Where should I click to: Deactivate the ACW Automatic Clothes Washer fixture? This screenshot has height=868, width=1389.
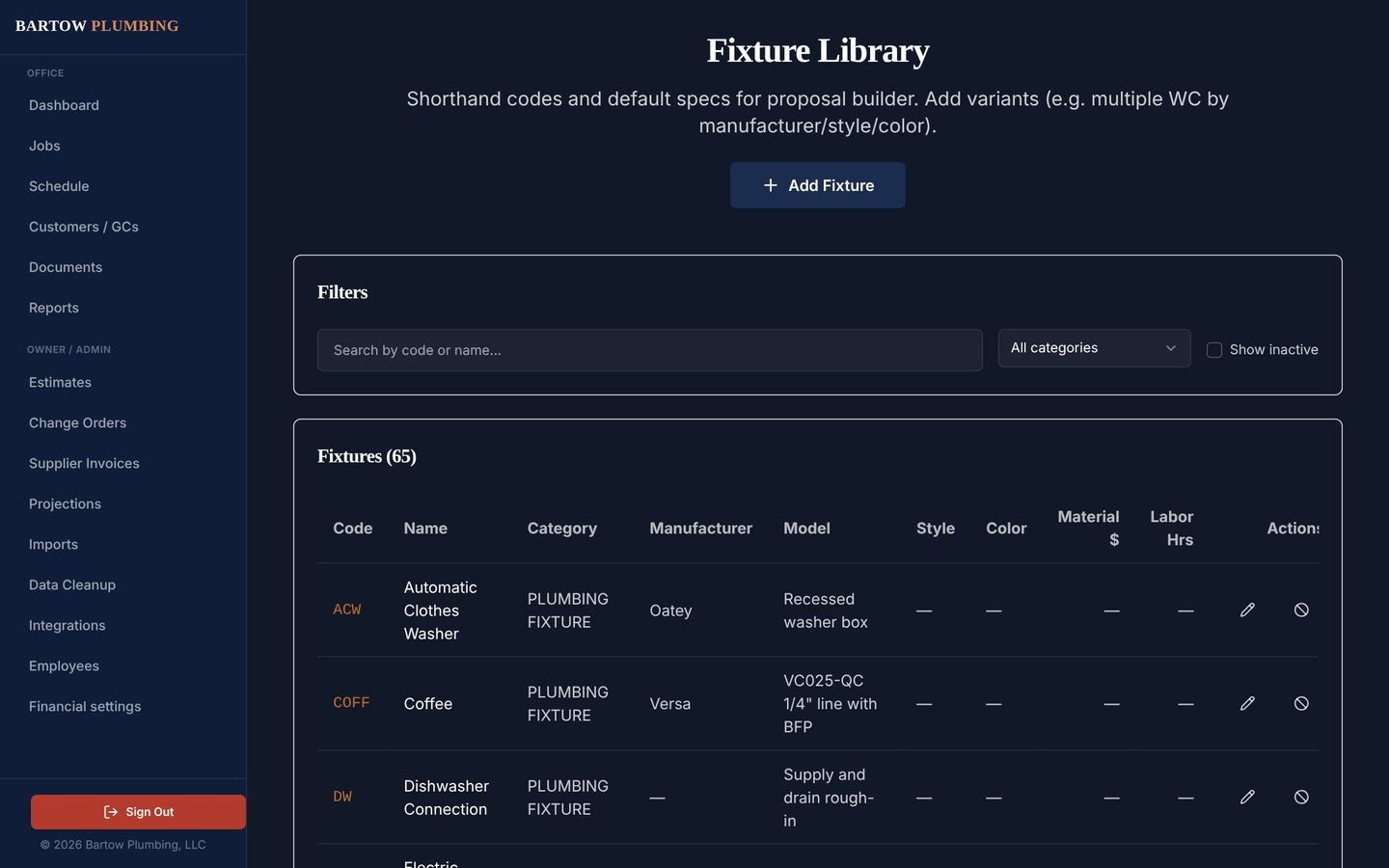click(1301, 610)
